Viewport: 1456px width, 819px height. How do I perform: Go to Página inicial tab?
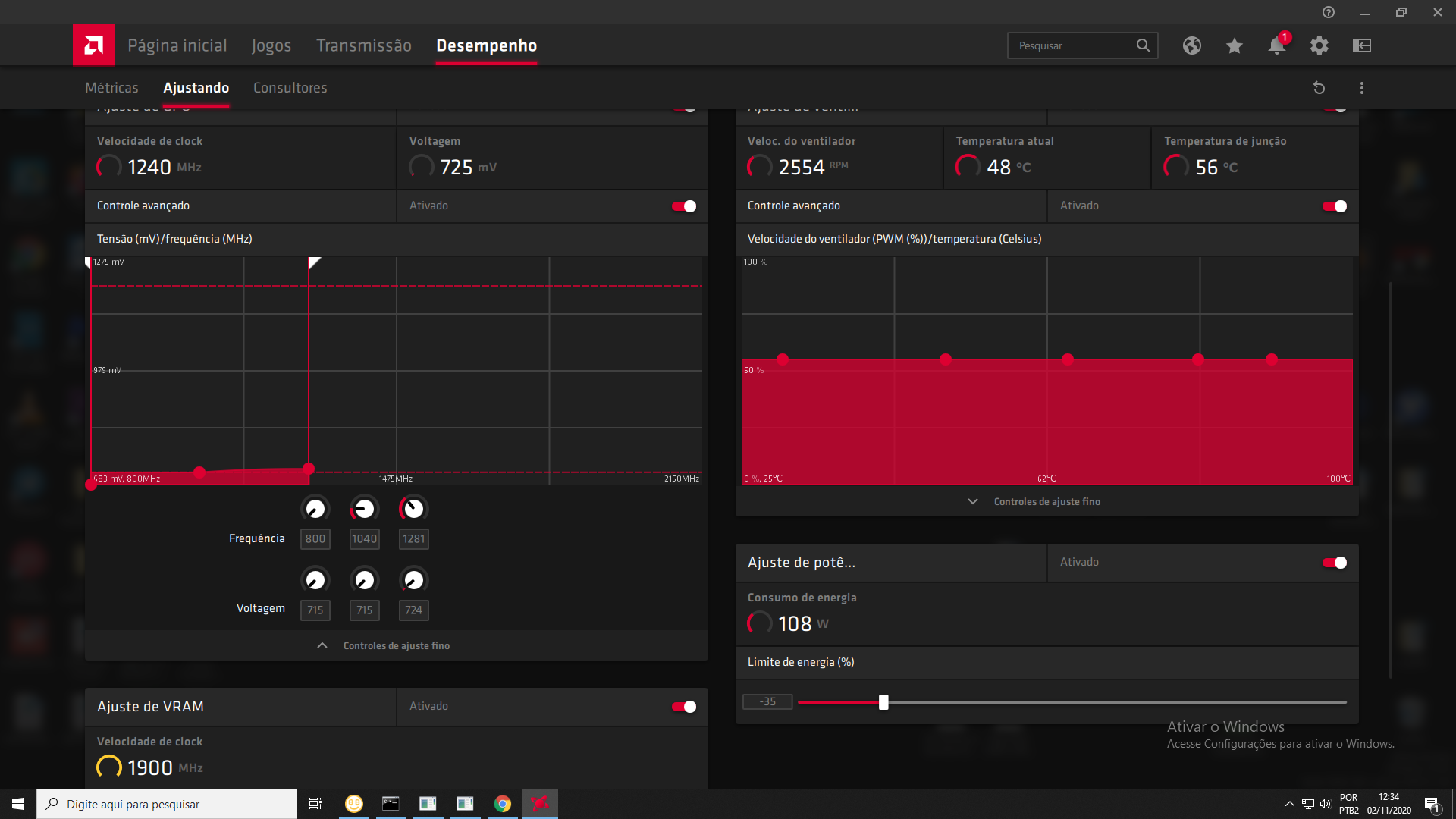click(x=177, y=45)
